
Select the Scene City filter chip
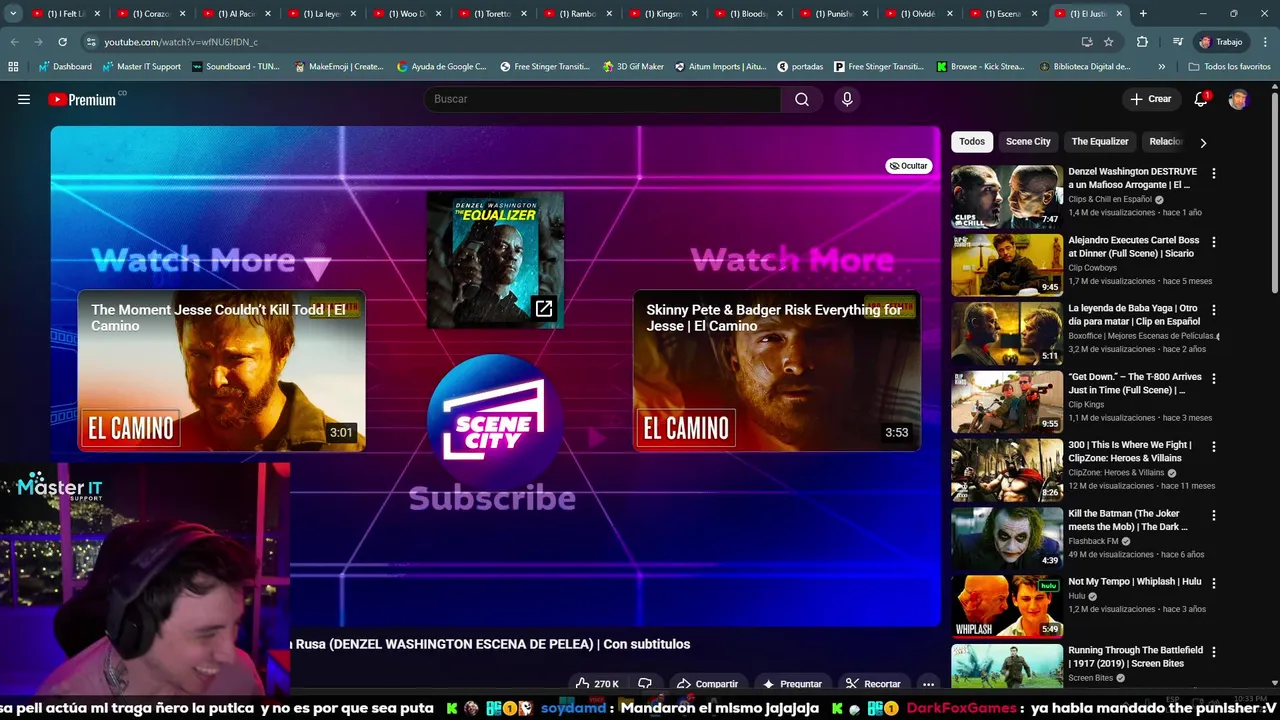[x=1028, y=141]
